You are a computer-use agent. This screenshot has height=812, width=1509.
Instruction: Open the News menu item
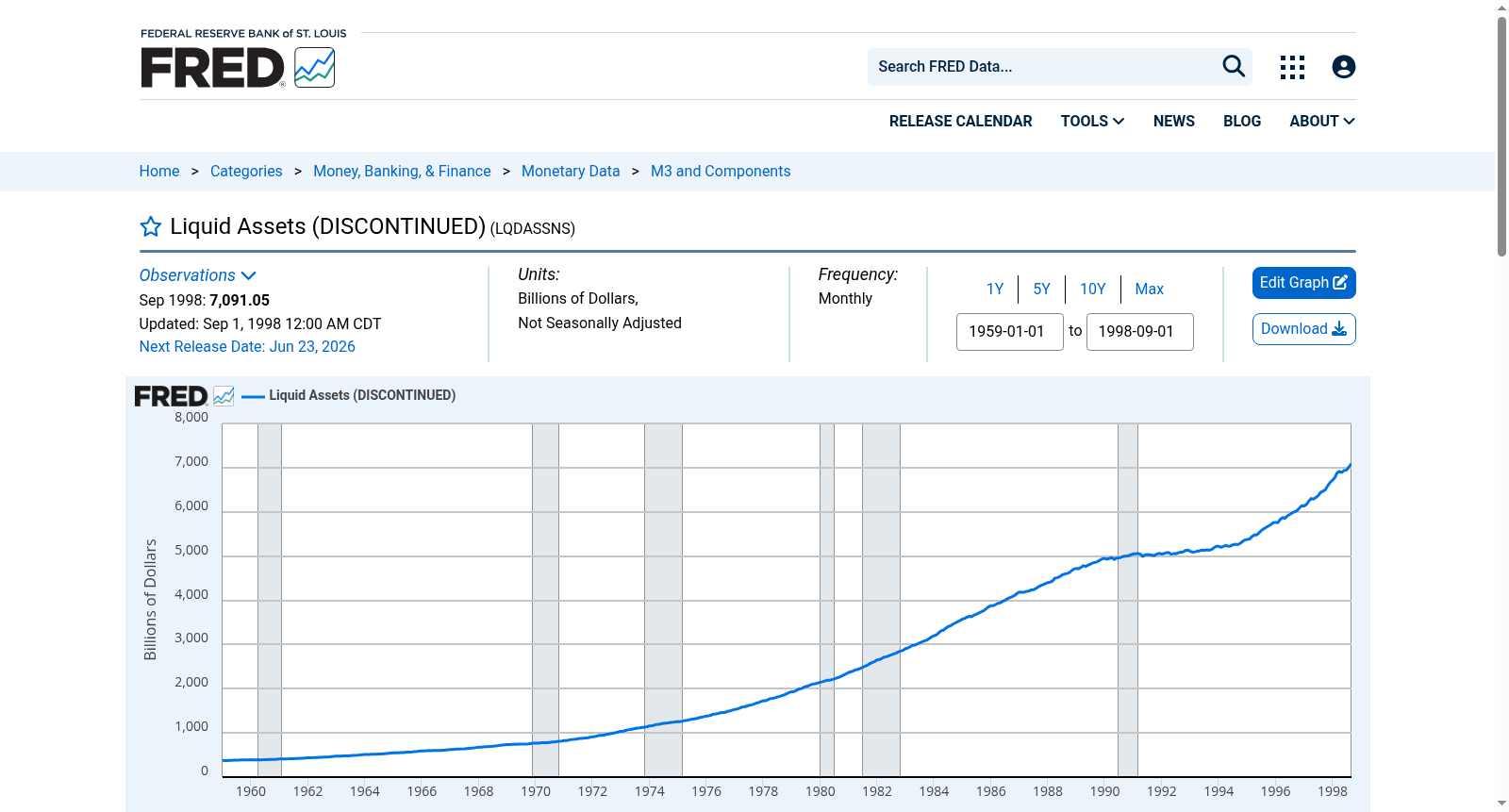[x=1173, y=121]
